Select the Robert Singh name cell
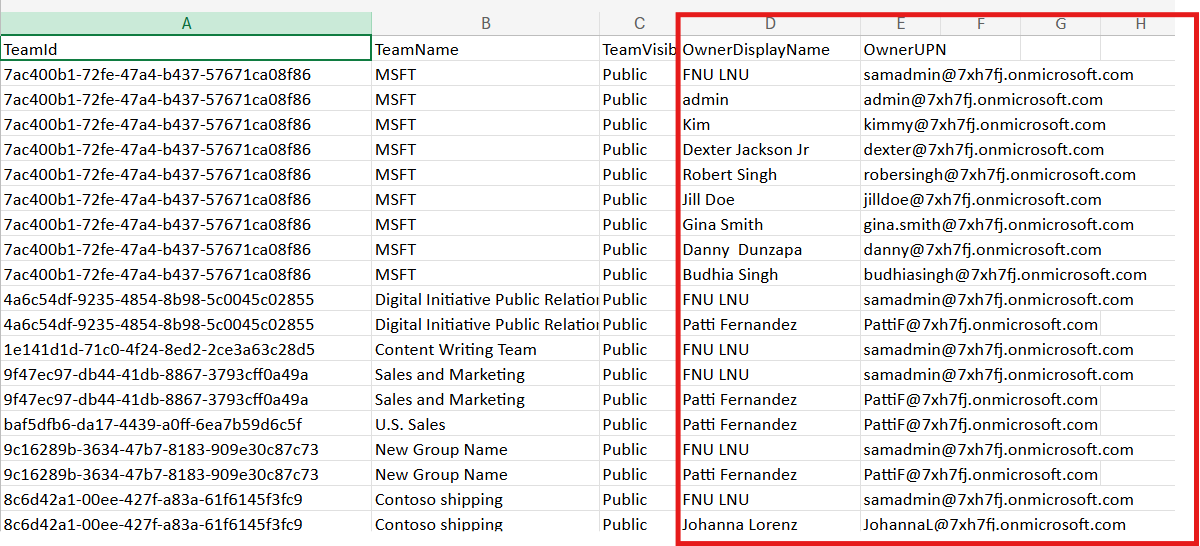The image size is (1200, 546). [769, 174]
